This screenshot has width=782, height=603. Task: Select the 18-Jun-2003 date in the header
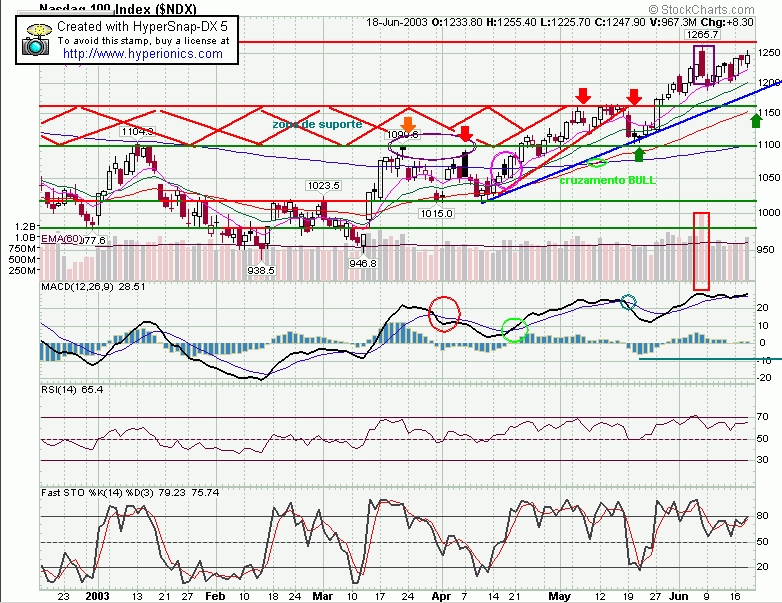tap(397, 22)
